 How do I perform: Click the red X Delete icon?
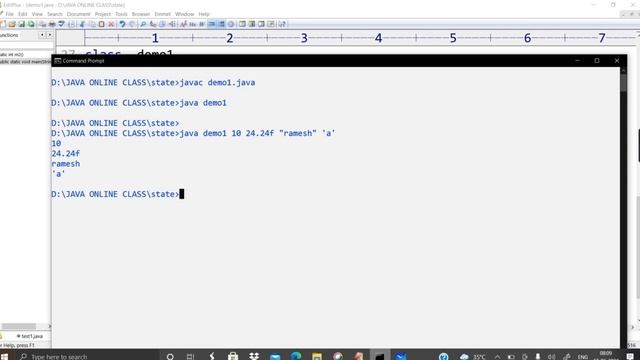click(111, 24)
